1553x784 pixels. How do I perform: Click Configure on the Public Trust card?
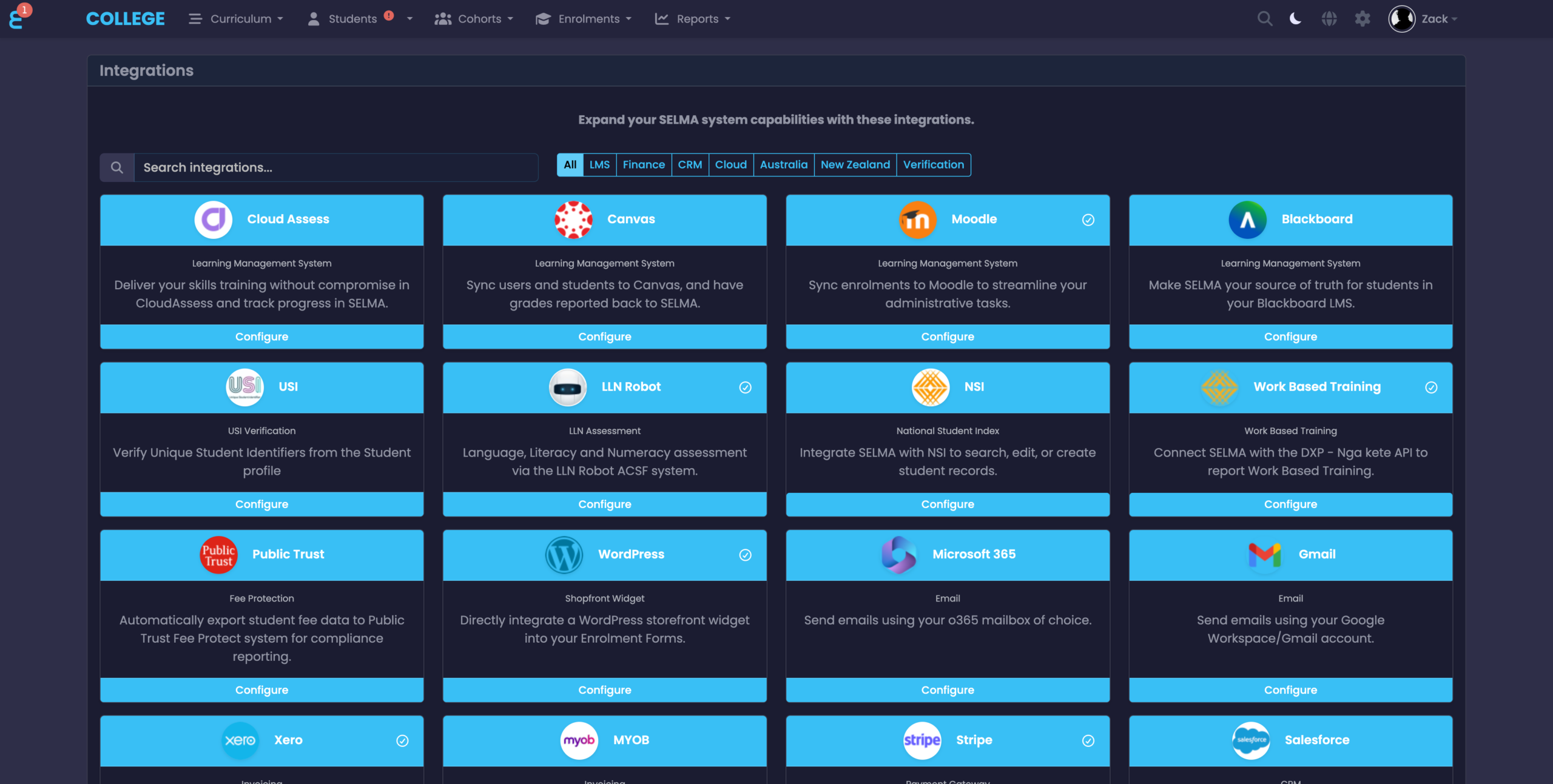point(261,689)
